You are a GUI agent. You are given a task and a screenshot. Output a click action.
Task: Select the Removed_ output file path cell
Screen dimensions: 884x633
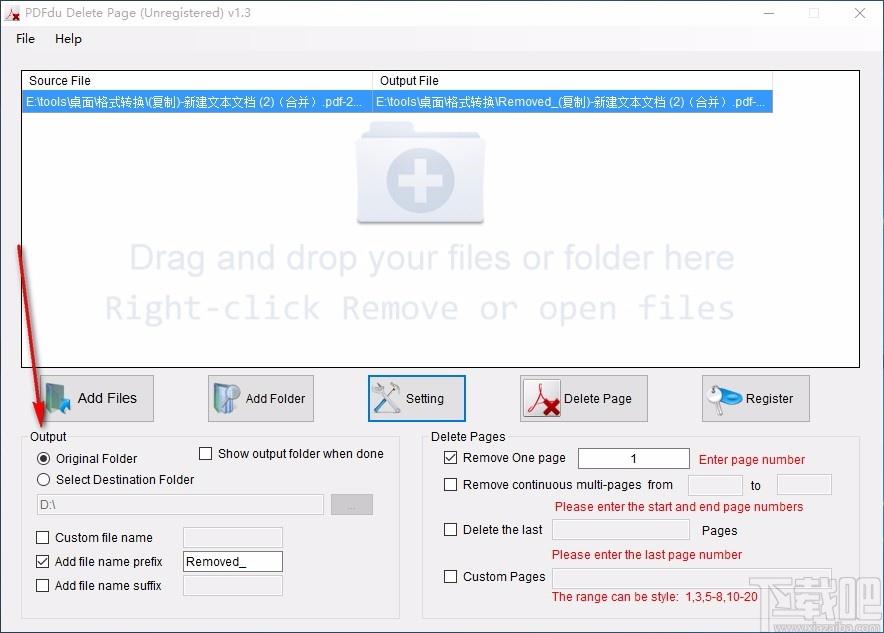click(572, 102)
